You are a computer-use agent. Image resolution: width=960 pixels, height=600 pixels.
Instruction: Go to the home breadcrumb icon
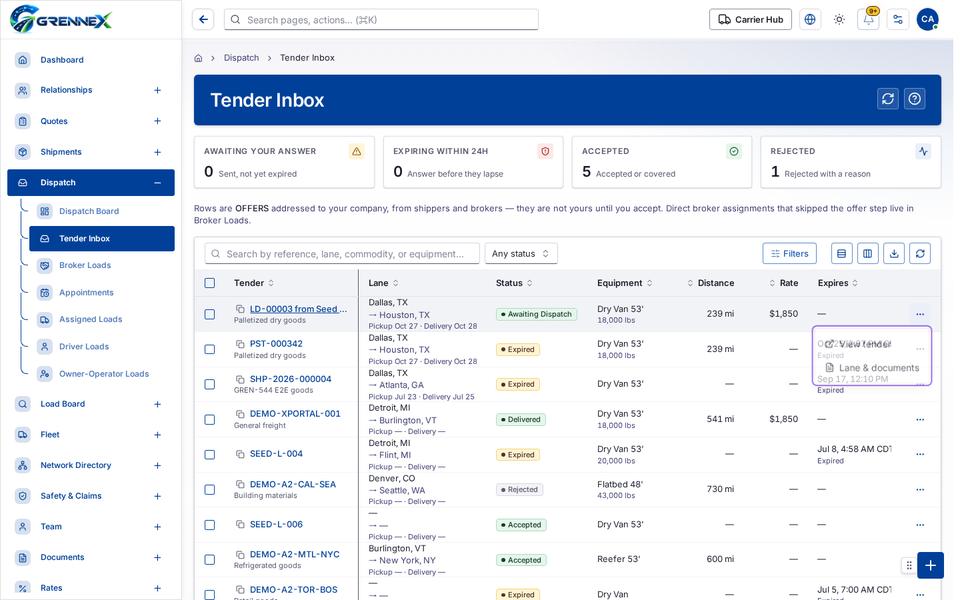198,58
